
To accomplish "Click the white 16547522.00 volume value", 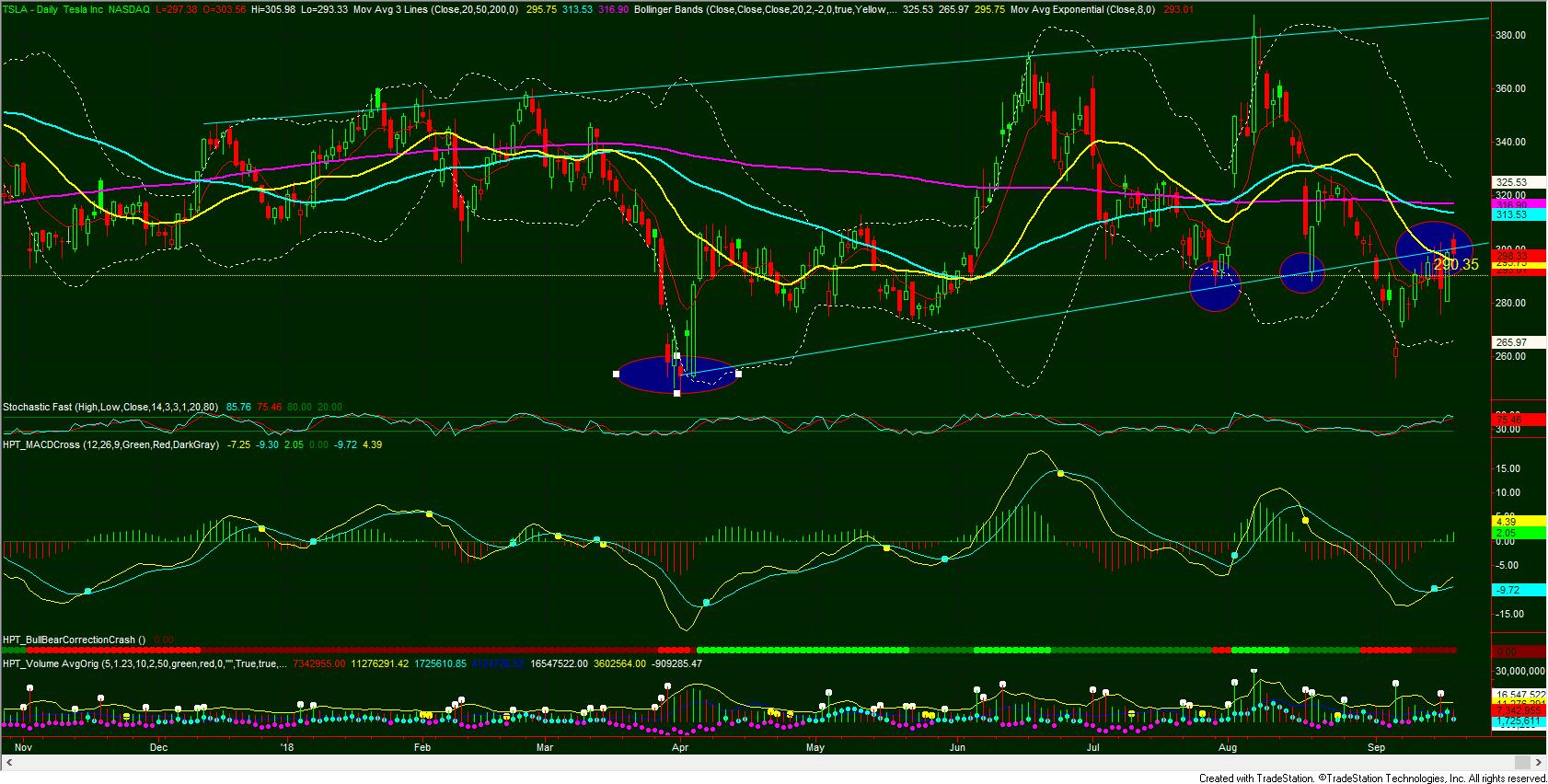I will click(558, 663).
